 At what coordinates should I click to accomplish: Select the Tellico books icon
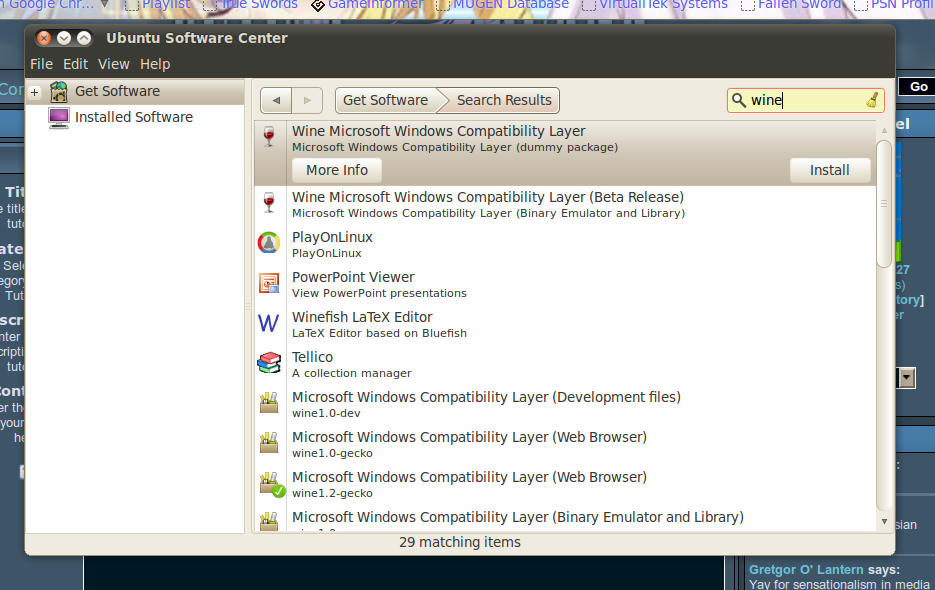click(269, 363)
